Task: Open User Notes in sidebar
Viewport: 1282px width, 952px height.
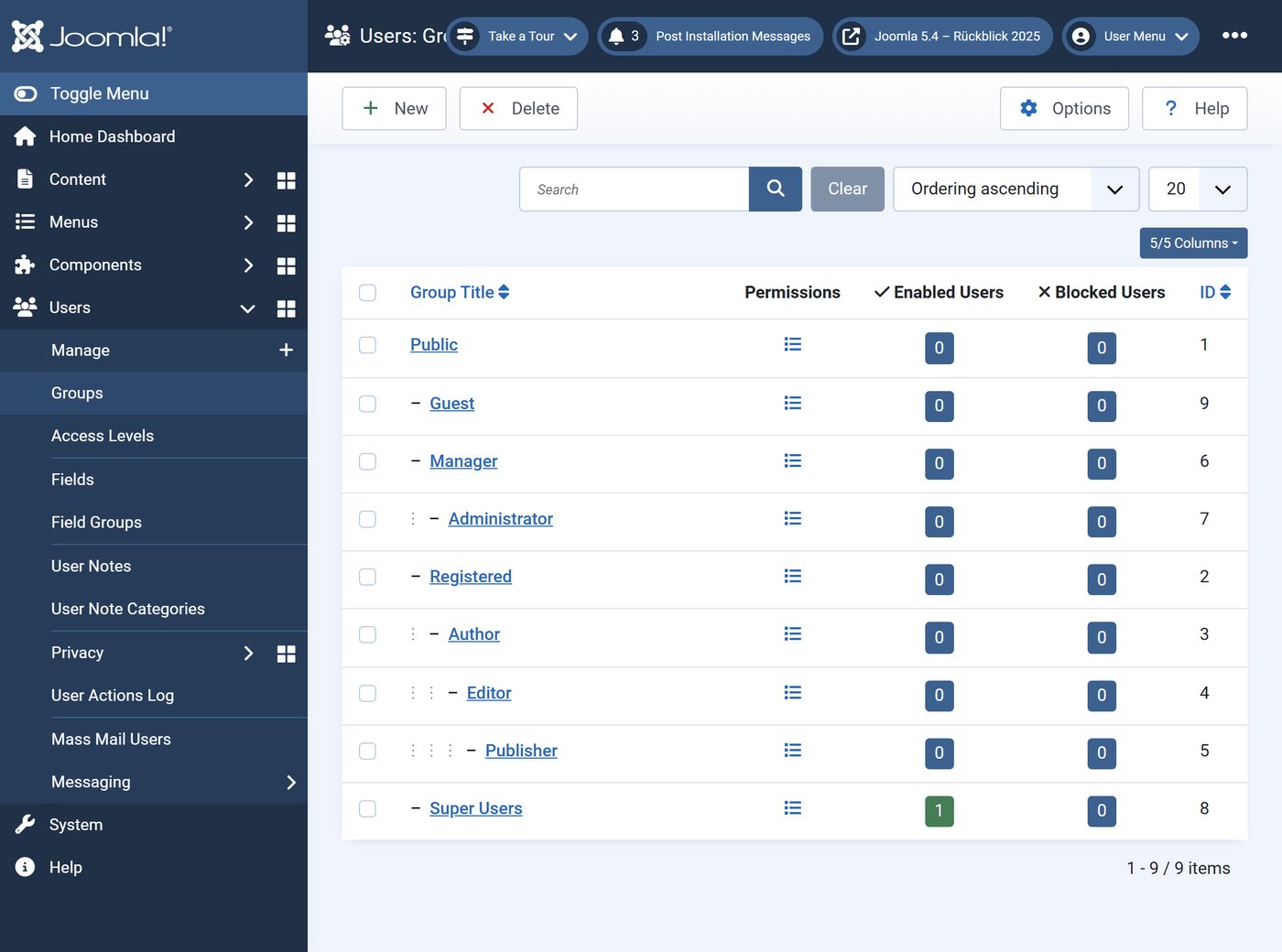Action: click(x=154, y=566)
